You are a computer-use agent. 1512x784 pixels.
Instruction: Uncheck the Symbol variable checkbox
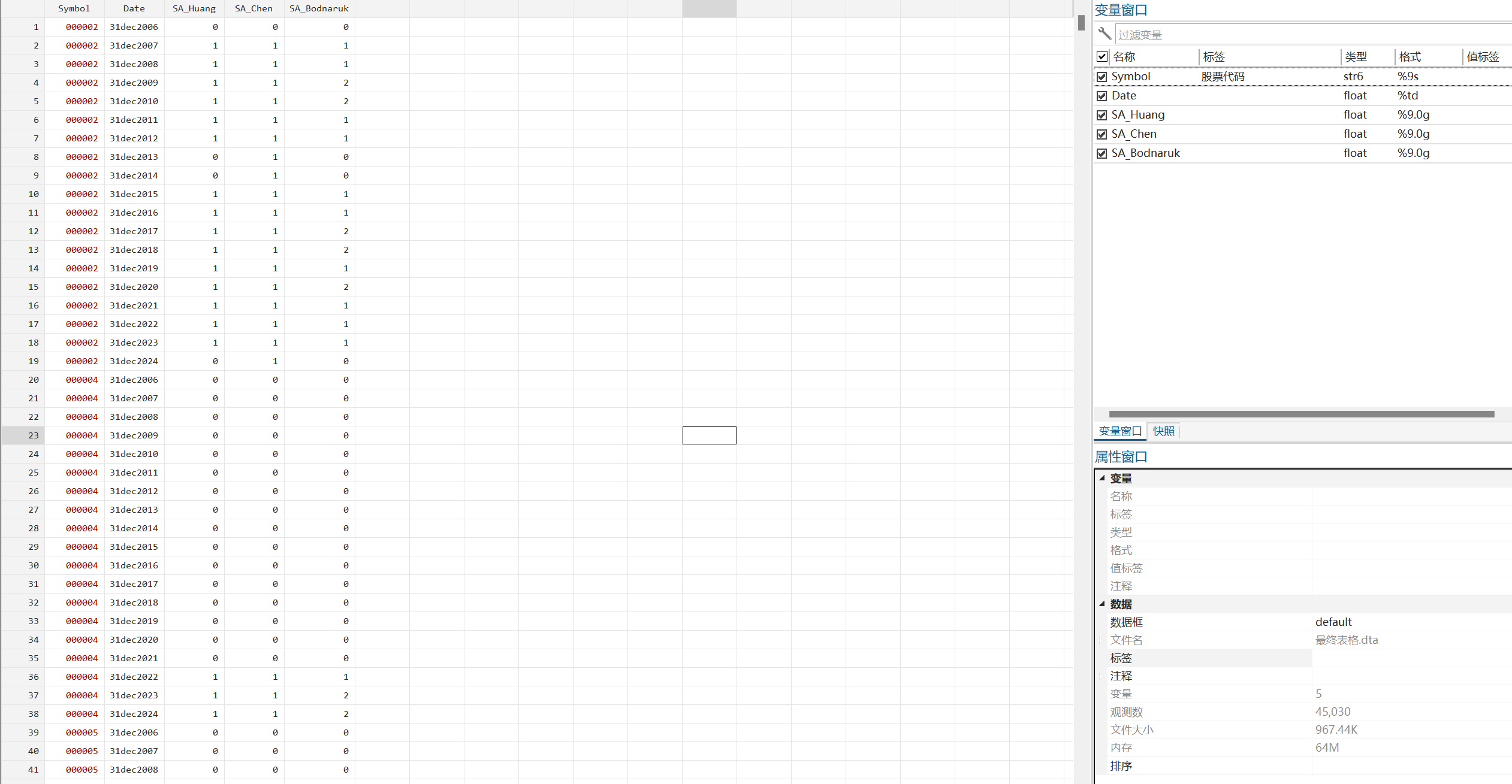click(1101, 77)
